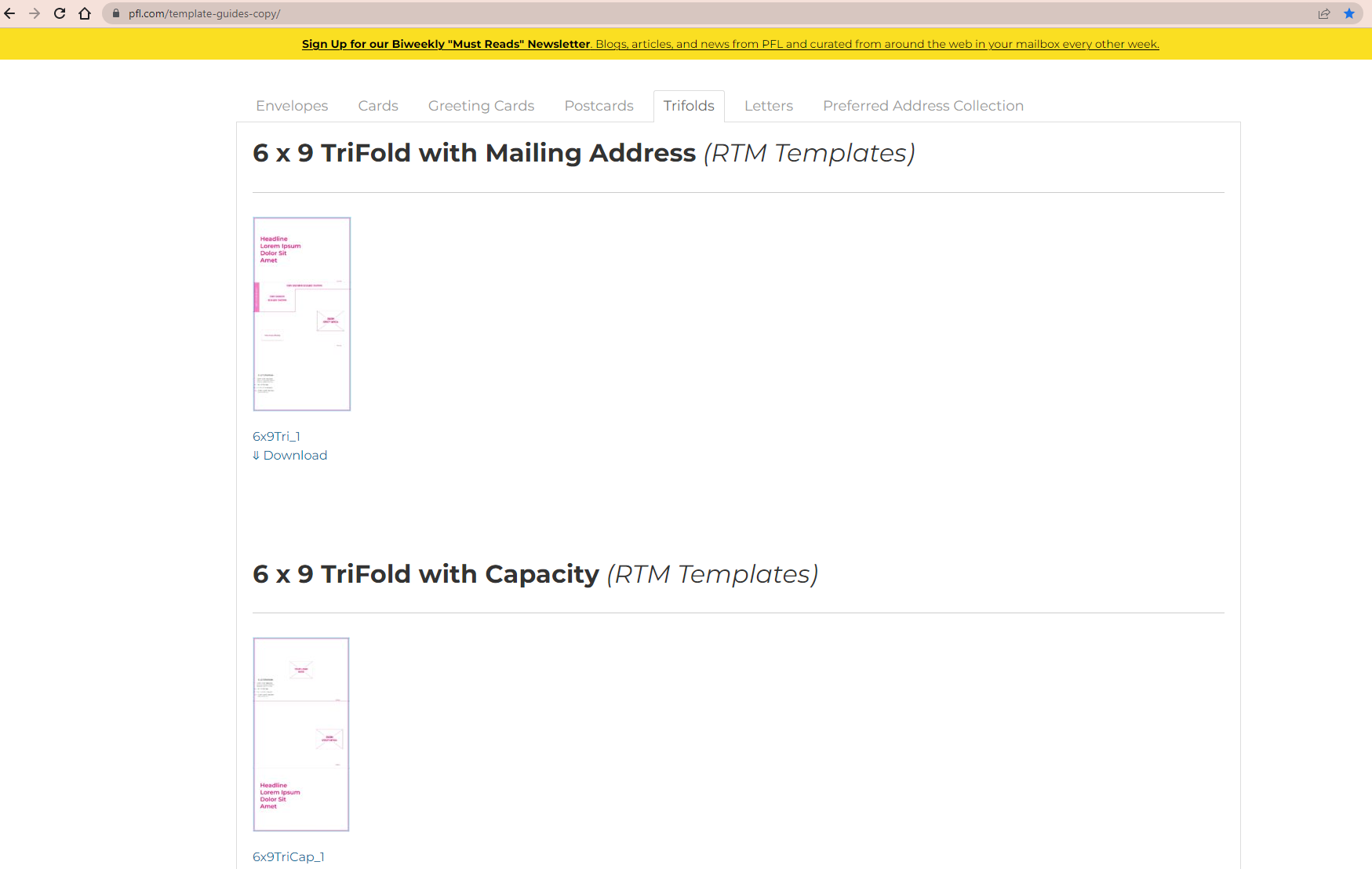Click the bookmark star icon
Viewport: 1372px width, 869px height.
[1350, 13]
